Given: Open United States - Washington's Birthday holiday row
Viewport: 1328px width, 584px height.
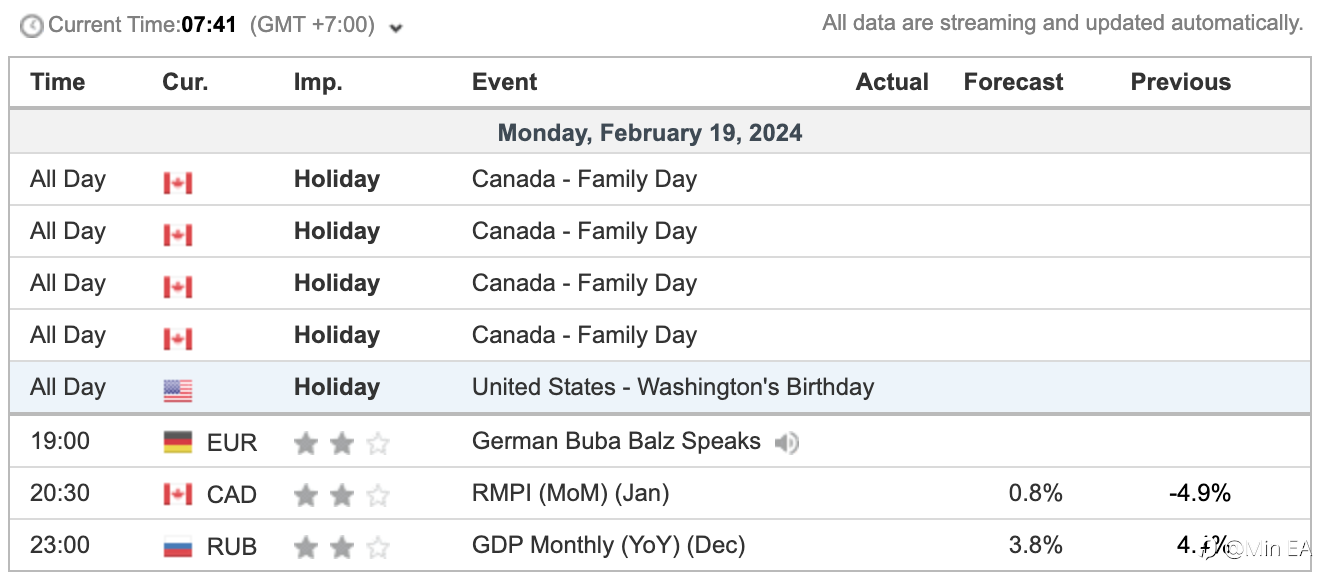Looking at the screenshot, I should coord(660,388).
